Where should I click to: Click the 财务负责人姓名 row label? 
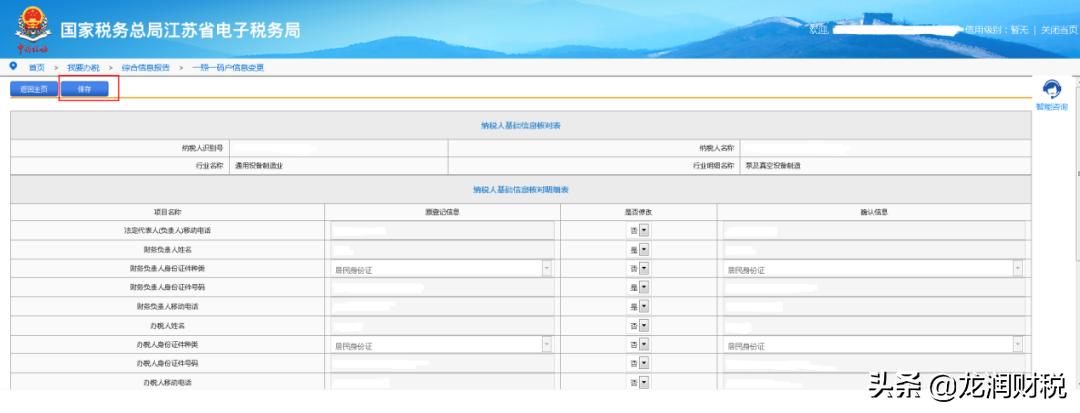pyautogui.click(x=167, y=250)
